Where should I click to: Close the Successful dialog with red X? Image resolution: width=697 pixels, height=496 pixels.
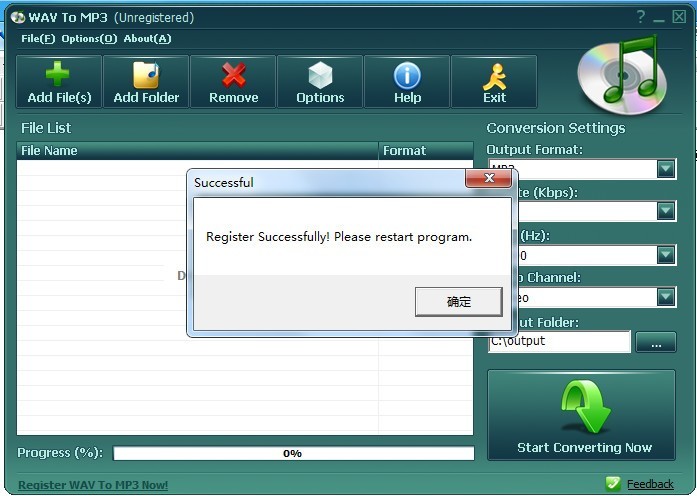pos(489,178)
